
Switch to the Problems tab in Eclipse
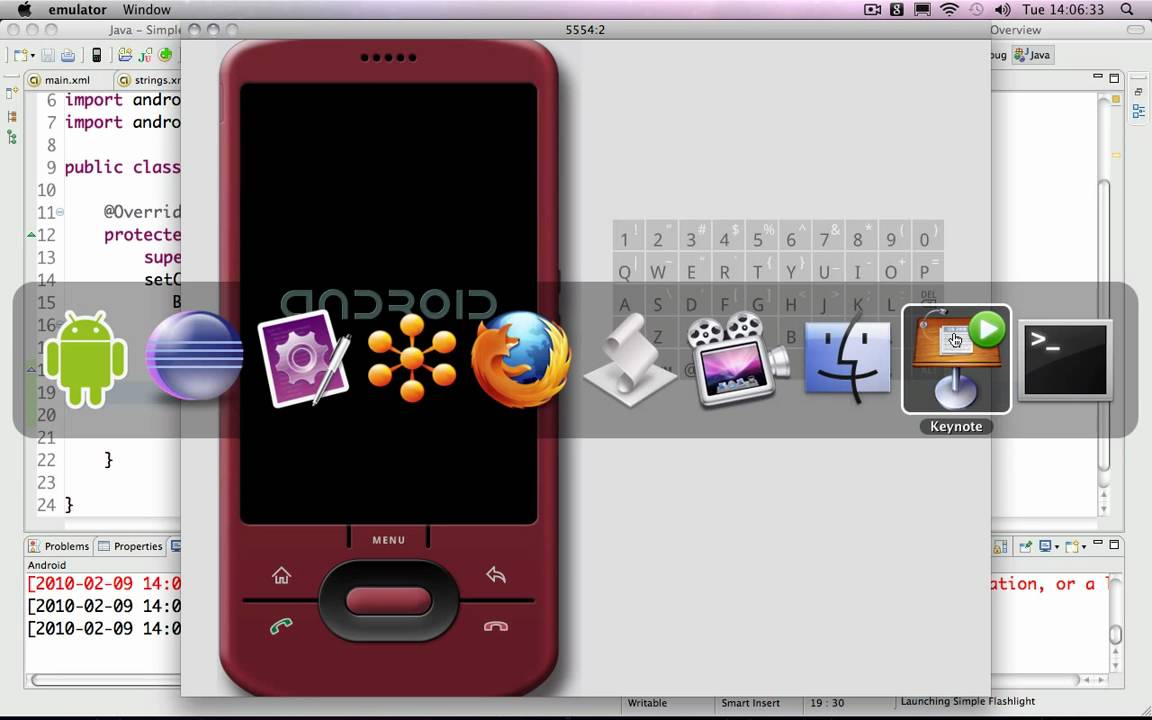(59, 546)
